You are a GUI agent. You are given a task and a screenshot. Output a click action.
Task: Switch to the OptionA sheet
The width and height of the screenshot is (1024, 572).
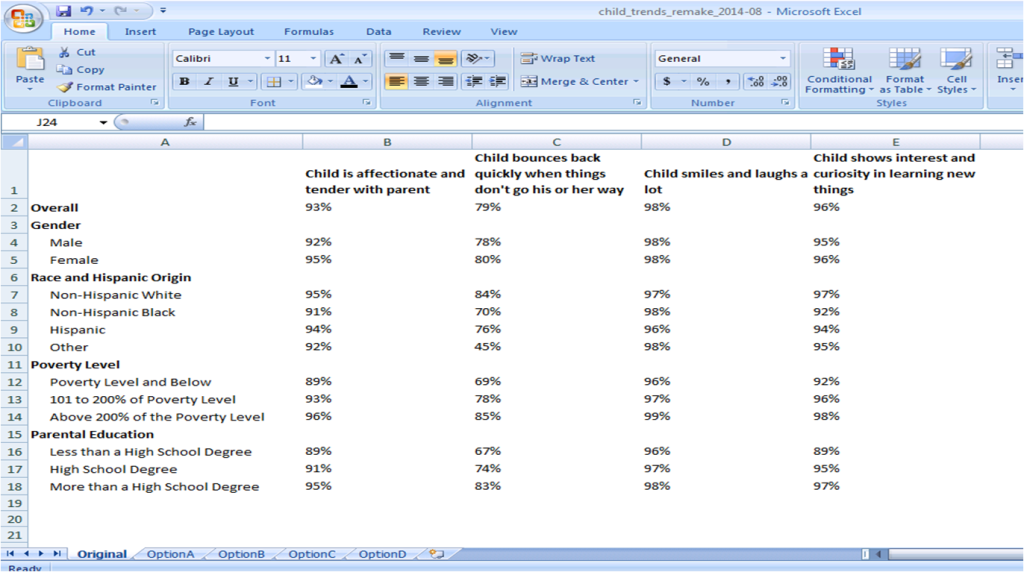pos(170,554)
